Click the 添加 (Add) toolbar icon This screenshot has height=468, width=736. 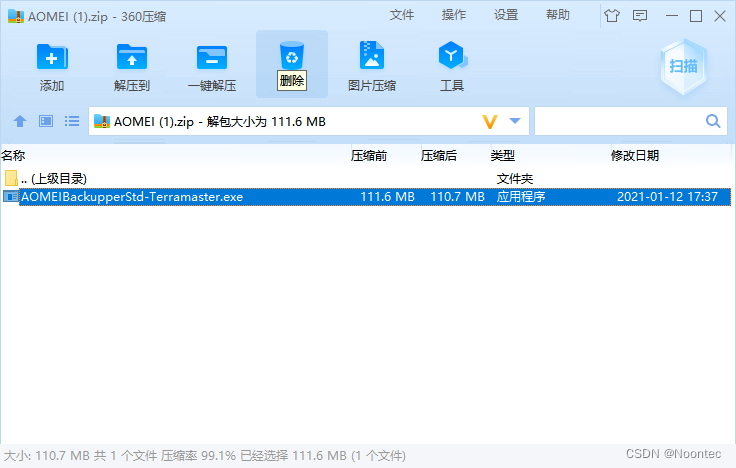point(52,57)
